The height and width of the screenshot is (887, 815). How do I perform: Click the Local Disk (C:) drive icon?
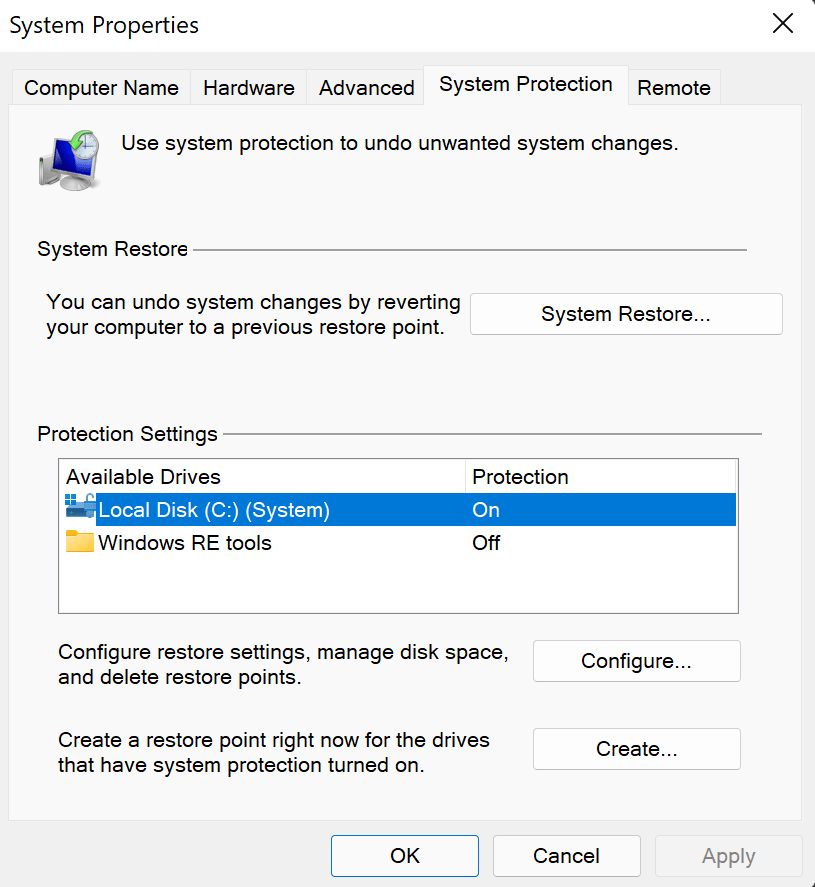click(x=80, y=509)
